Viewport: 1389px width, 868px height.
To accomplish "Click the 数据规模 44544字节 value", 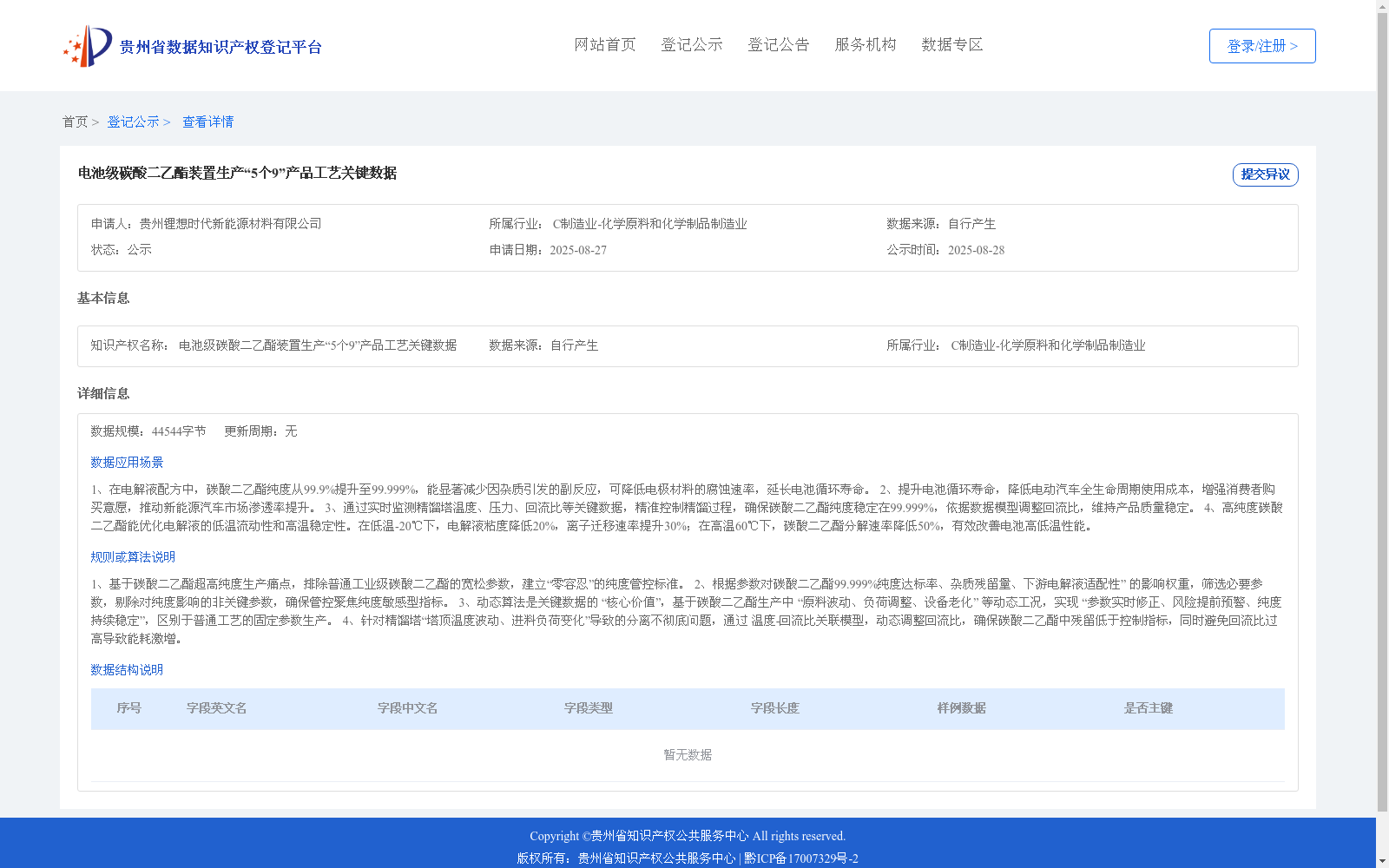I will click(x=179, y=431).
